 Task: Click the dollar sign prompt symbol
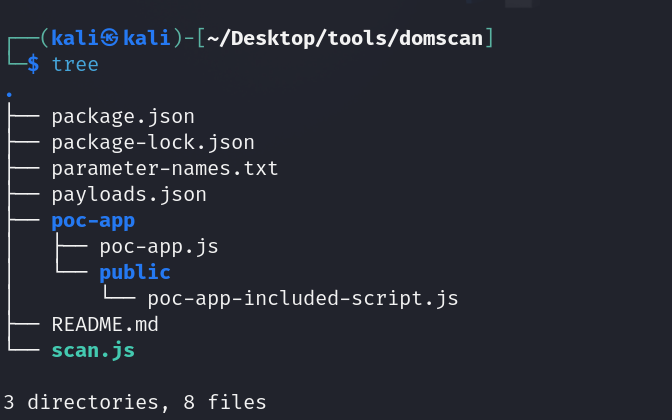33,65
